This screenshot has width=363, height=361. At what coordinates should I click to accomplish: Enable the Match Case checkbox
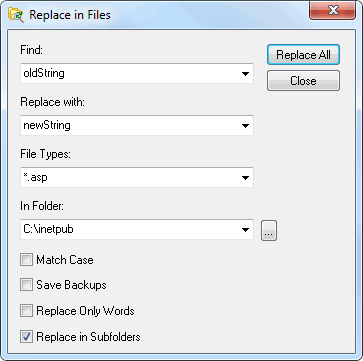pyautogui.click(x=26, y=260)
